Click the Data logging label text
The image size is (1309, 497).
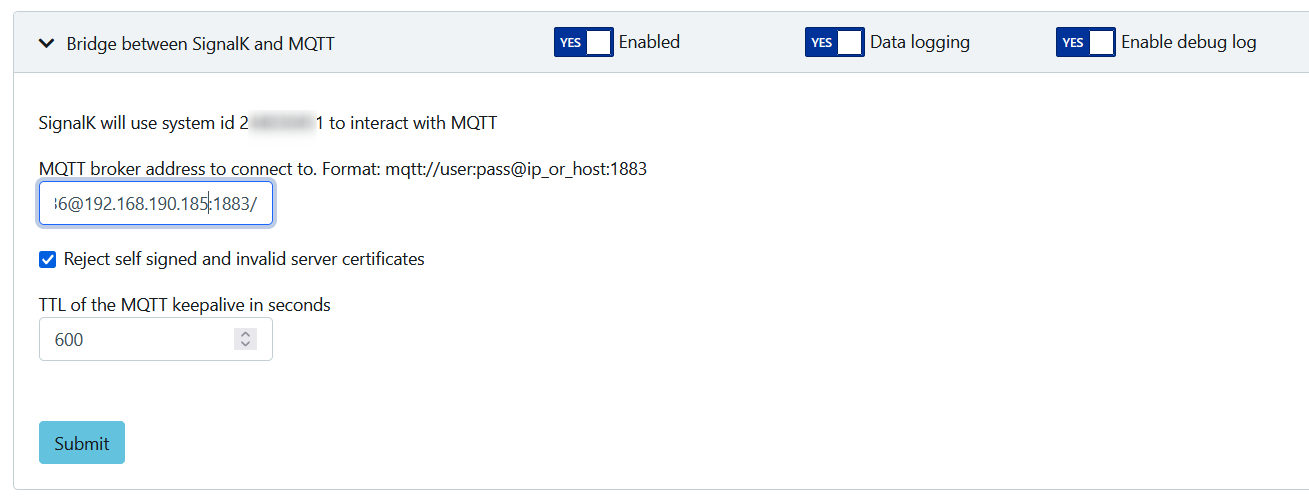coord(920,42)
